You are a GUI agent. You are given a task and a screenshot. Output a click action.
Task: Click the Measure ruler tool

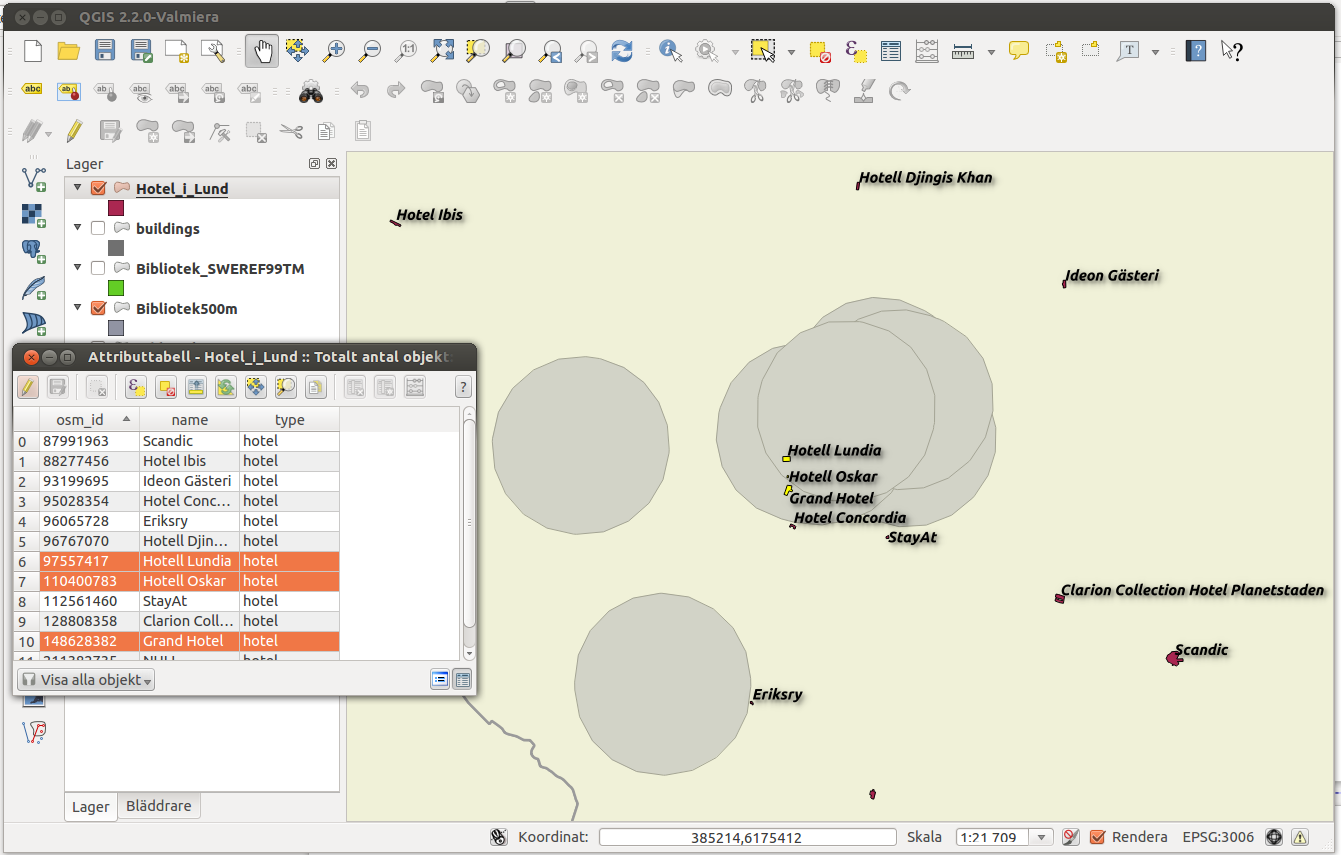963,51
